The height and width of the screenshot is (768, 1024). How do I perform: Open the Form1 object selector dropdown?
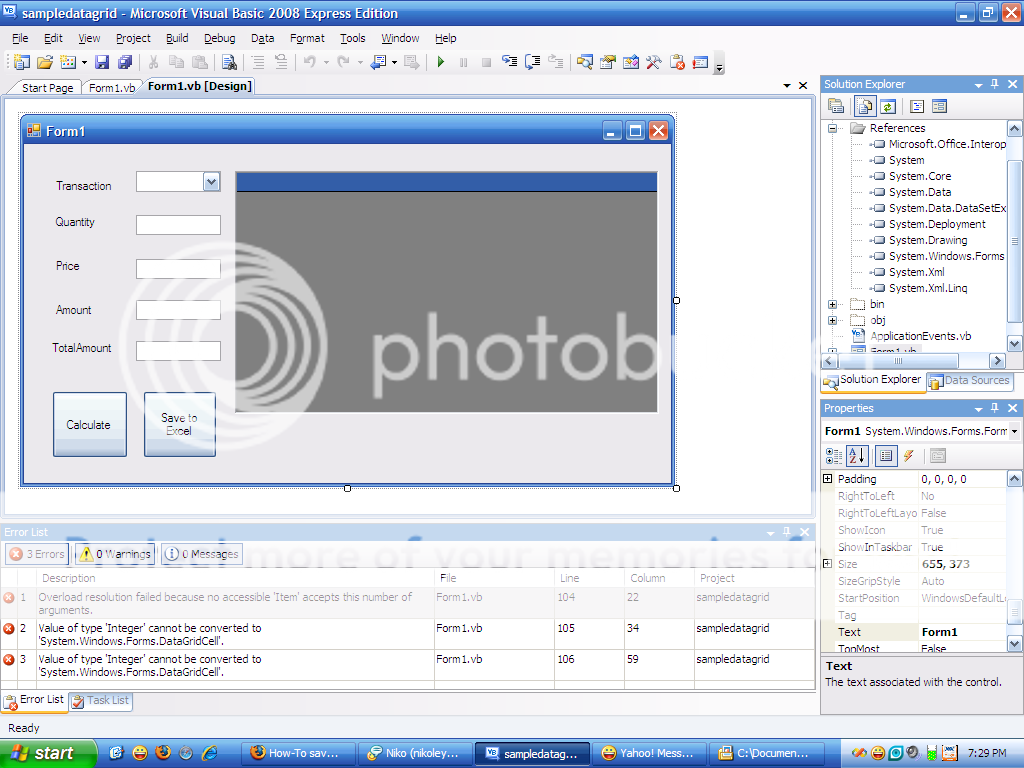pos(1014,431)
